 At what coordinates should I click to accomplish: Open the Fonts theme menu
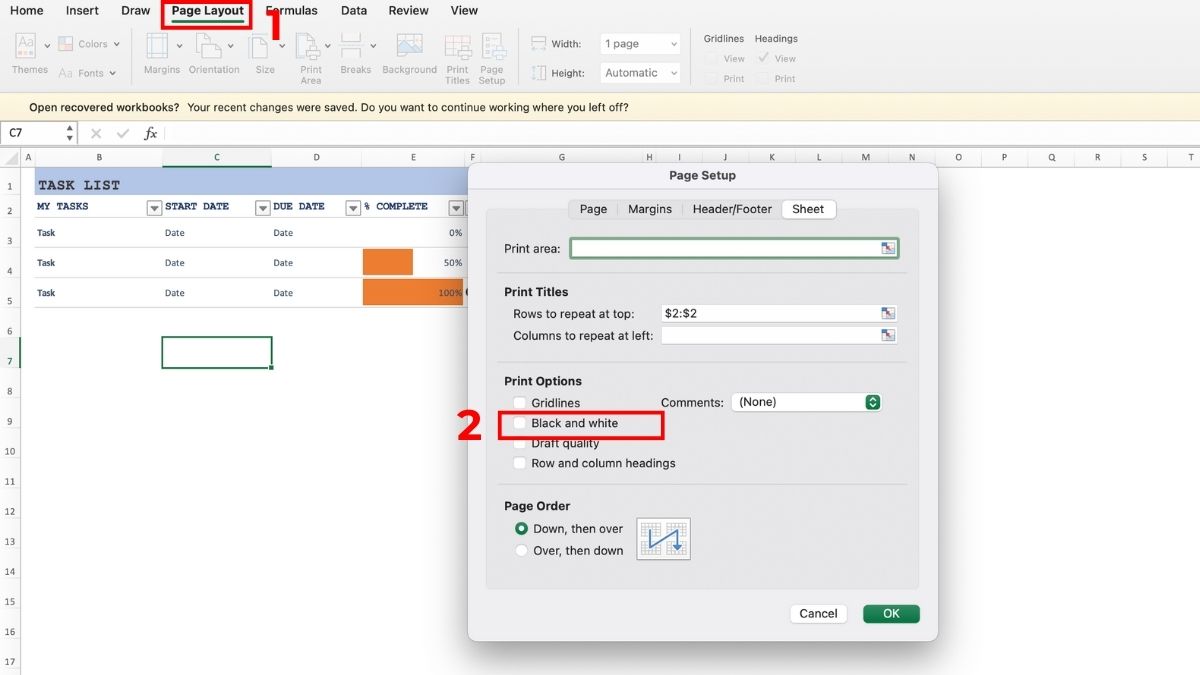click(x=87, y=73)
